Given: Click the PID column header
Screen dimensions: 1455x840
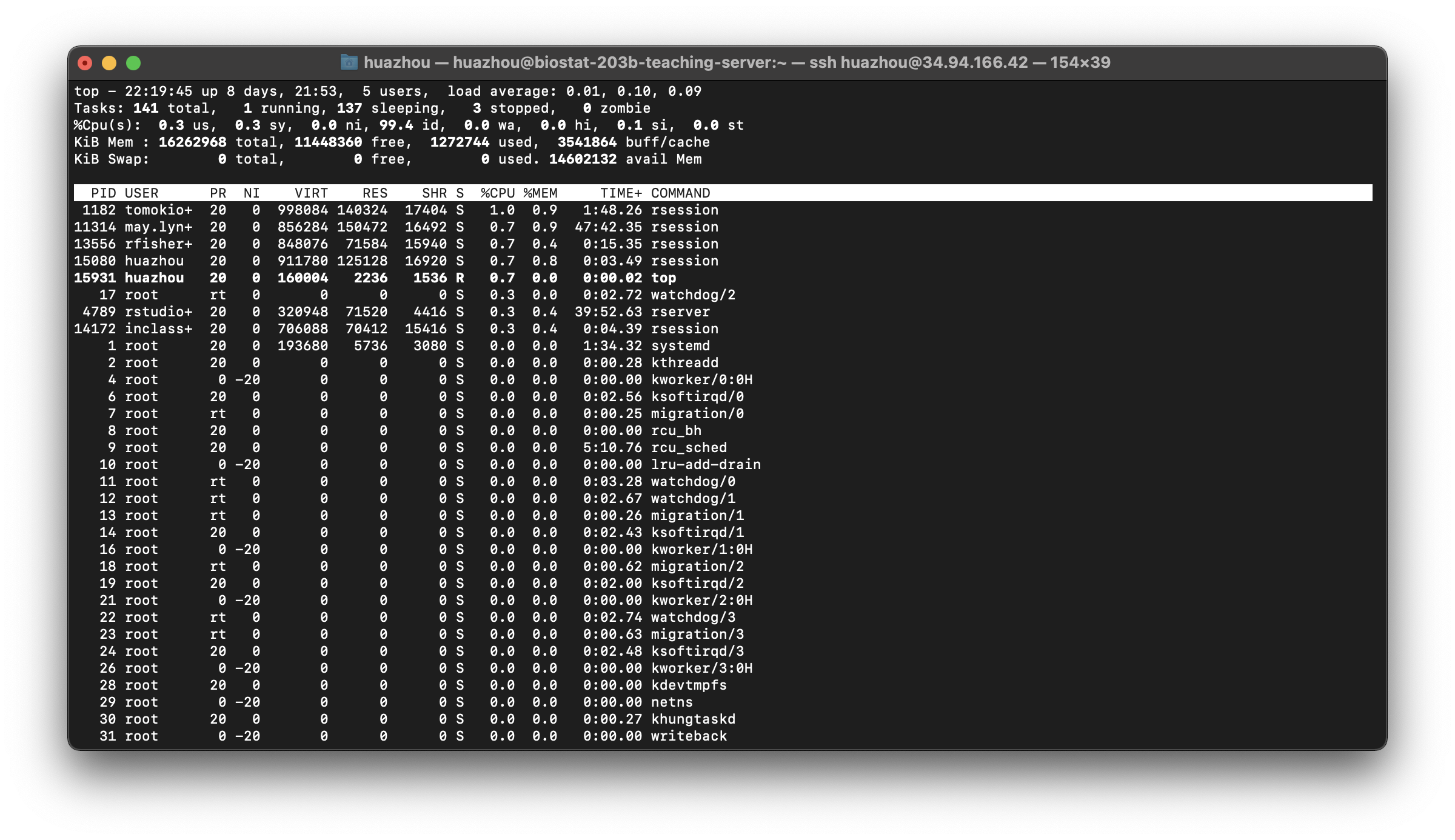Looking at the screenshot, I should tap(103, 193).
